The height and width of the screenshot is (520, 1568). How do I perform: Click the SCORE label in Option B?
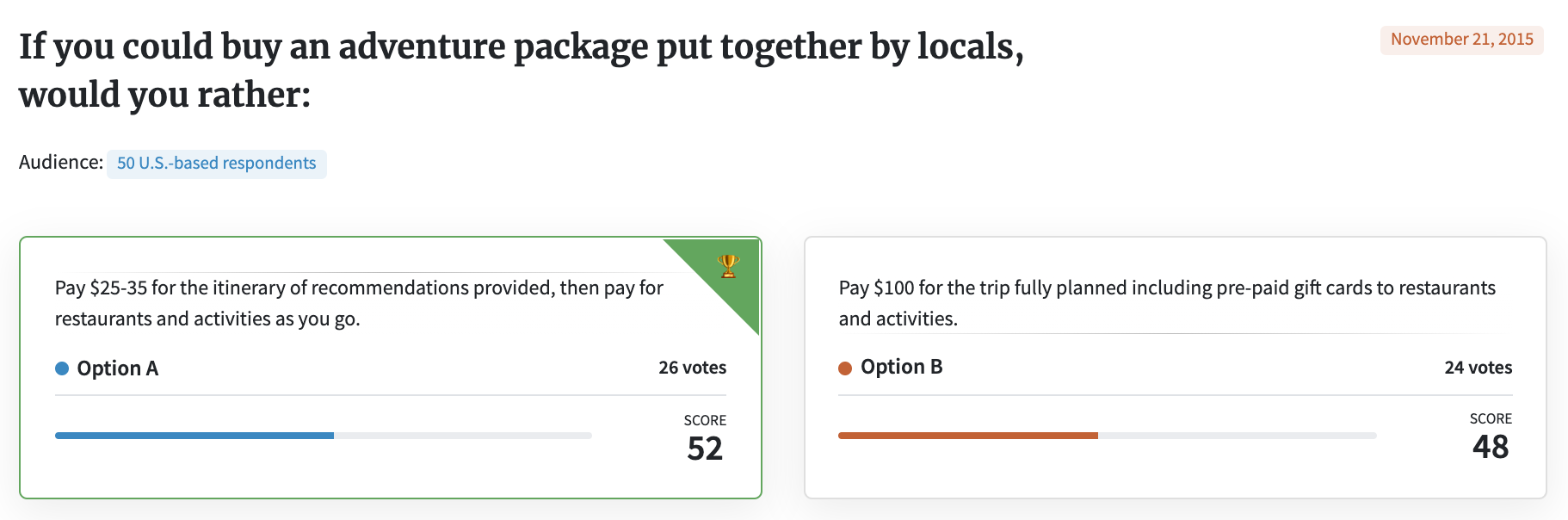pyautogui.click(x=1491, y=418)
